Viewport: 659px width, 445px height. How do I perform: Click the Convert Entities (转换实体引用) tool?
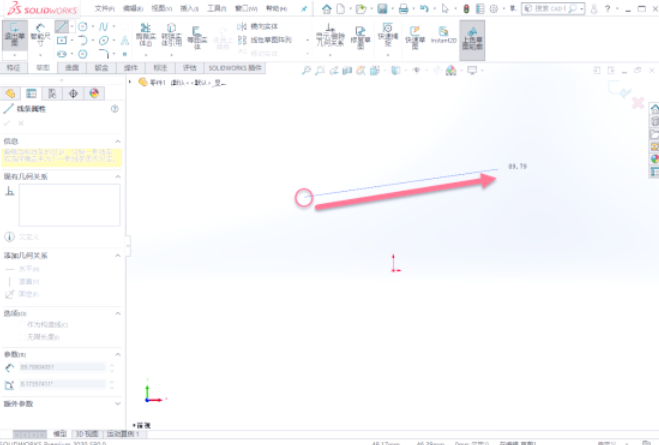(171, 35)
